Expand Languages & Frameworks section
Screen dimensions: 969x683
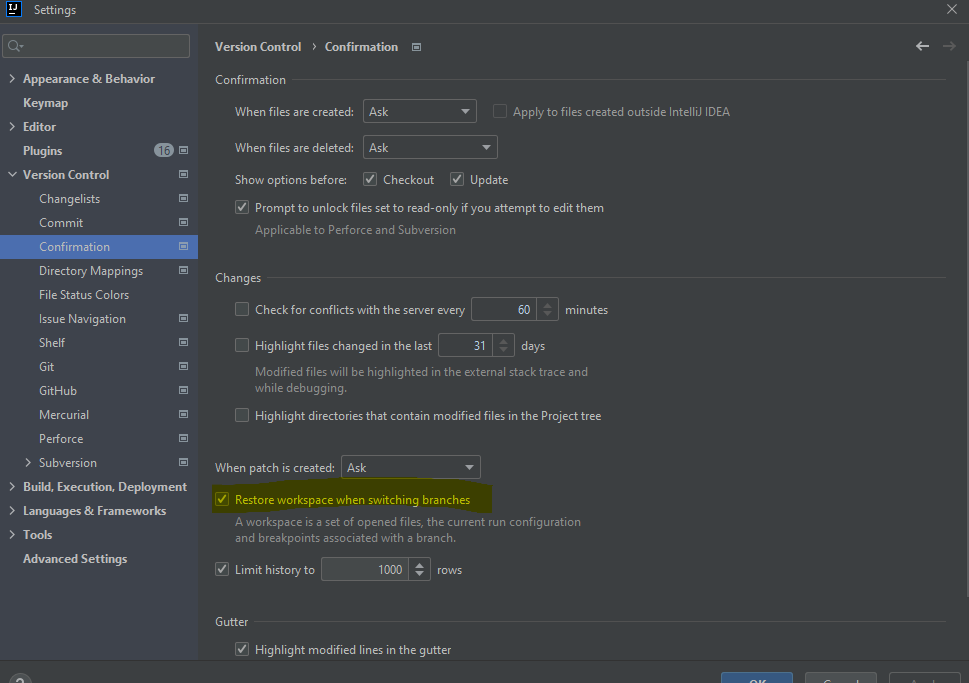point(12,511)
